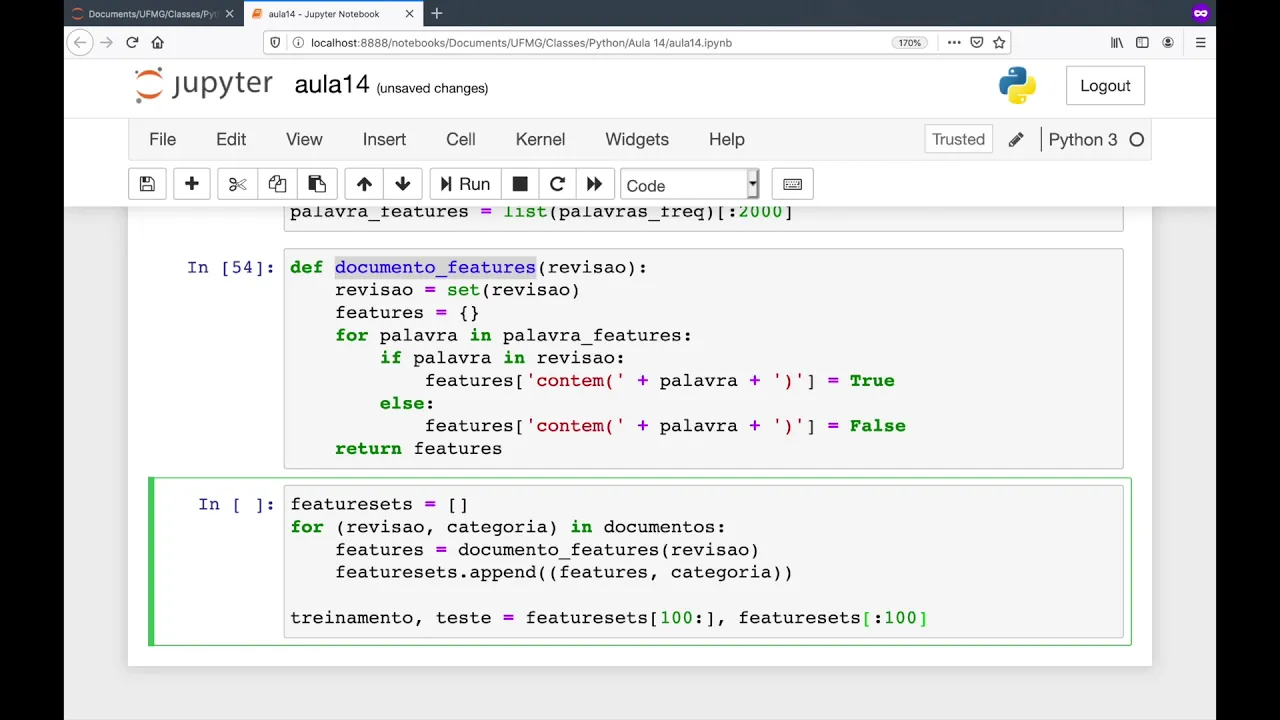Open the File menu
This screenshot has width=1280, height=720.
[x=162, y=139]
